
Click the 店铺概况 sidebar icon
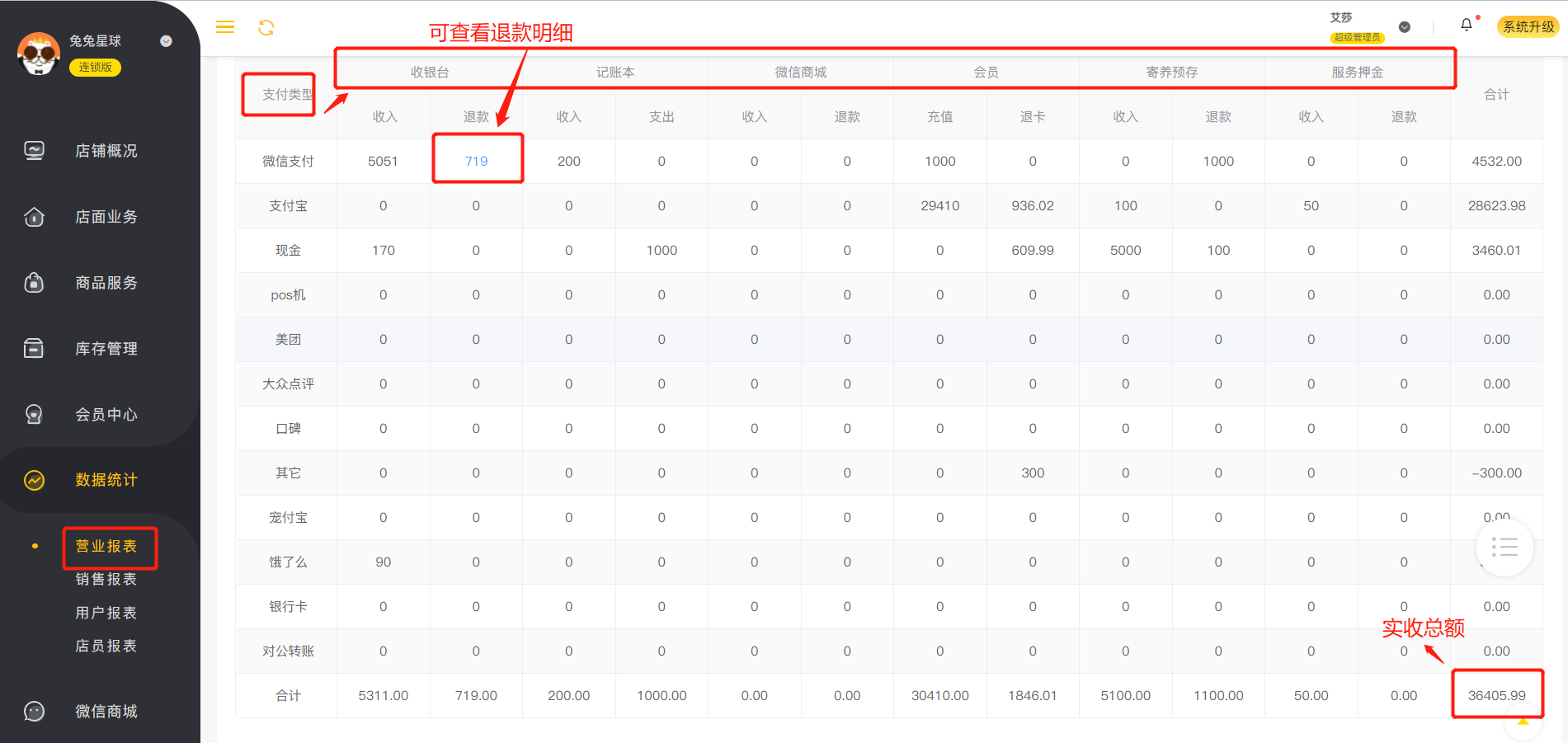pyautogui.click(x=34, y=151)
